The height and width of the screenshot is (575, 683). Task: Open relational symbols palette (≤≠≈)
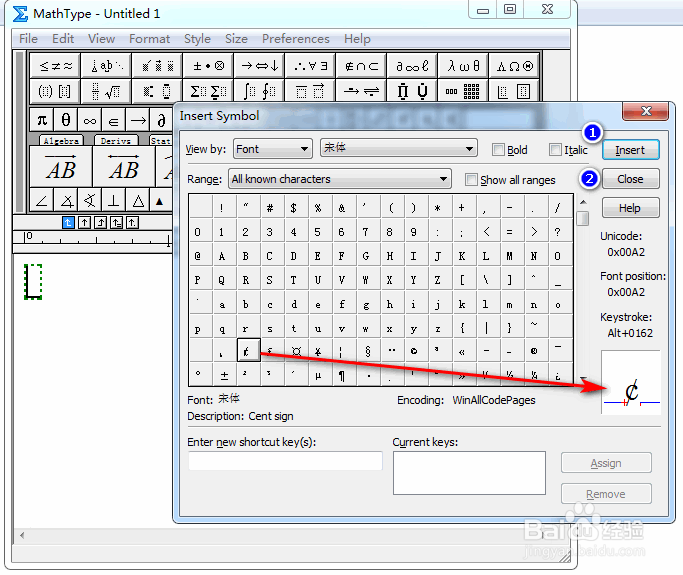pos(55,66)
